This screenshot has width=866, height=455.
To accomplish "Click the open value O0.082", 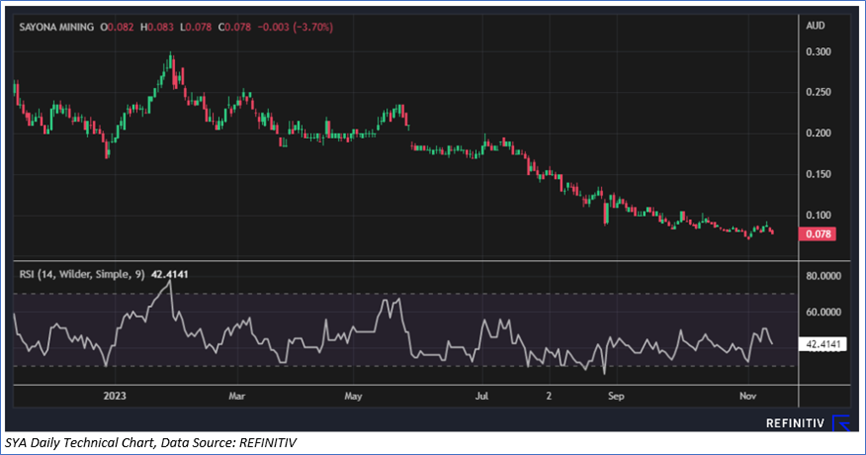I will pos(117,27).
